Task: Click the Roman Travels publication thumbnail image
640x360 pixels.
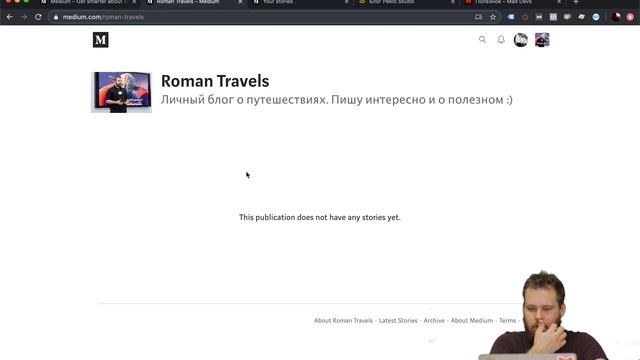Action: pyautogui.click(x=121, y=92)
